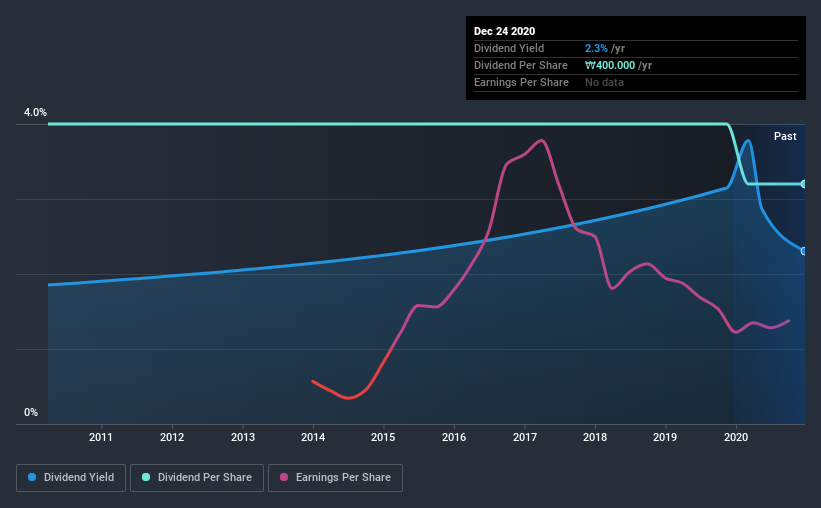Viewport: 821px width, 508px height.
Task: Select the 2011 x-axis year label
Action: click(101, 437)
